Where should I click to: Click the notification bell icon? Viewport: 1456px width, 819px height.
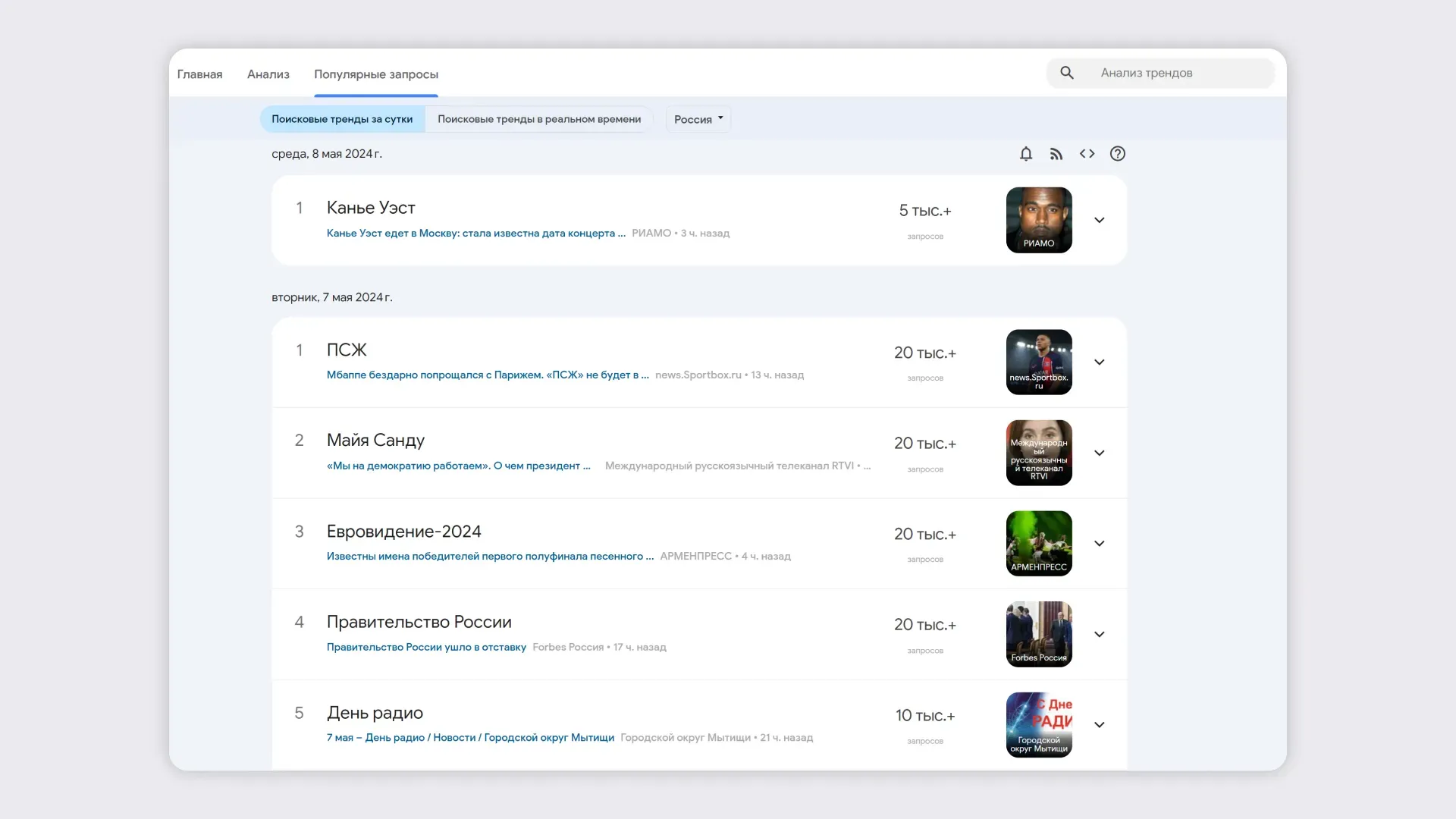(x=1026, y=154)
